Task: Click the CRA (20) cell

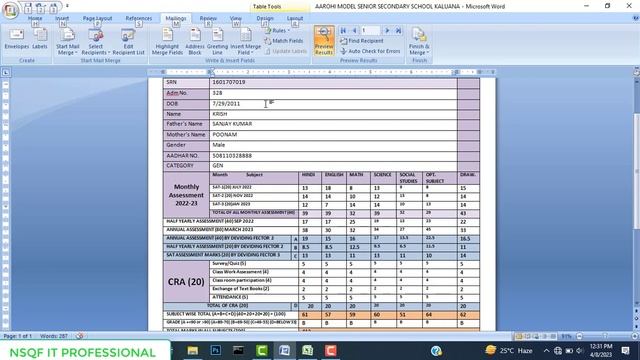Action: (186, 282)
